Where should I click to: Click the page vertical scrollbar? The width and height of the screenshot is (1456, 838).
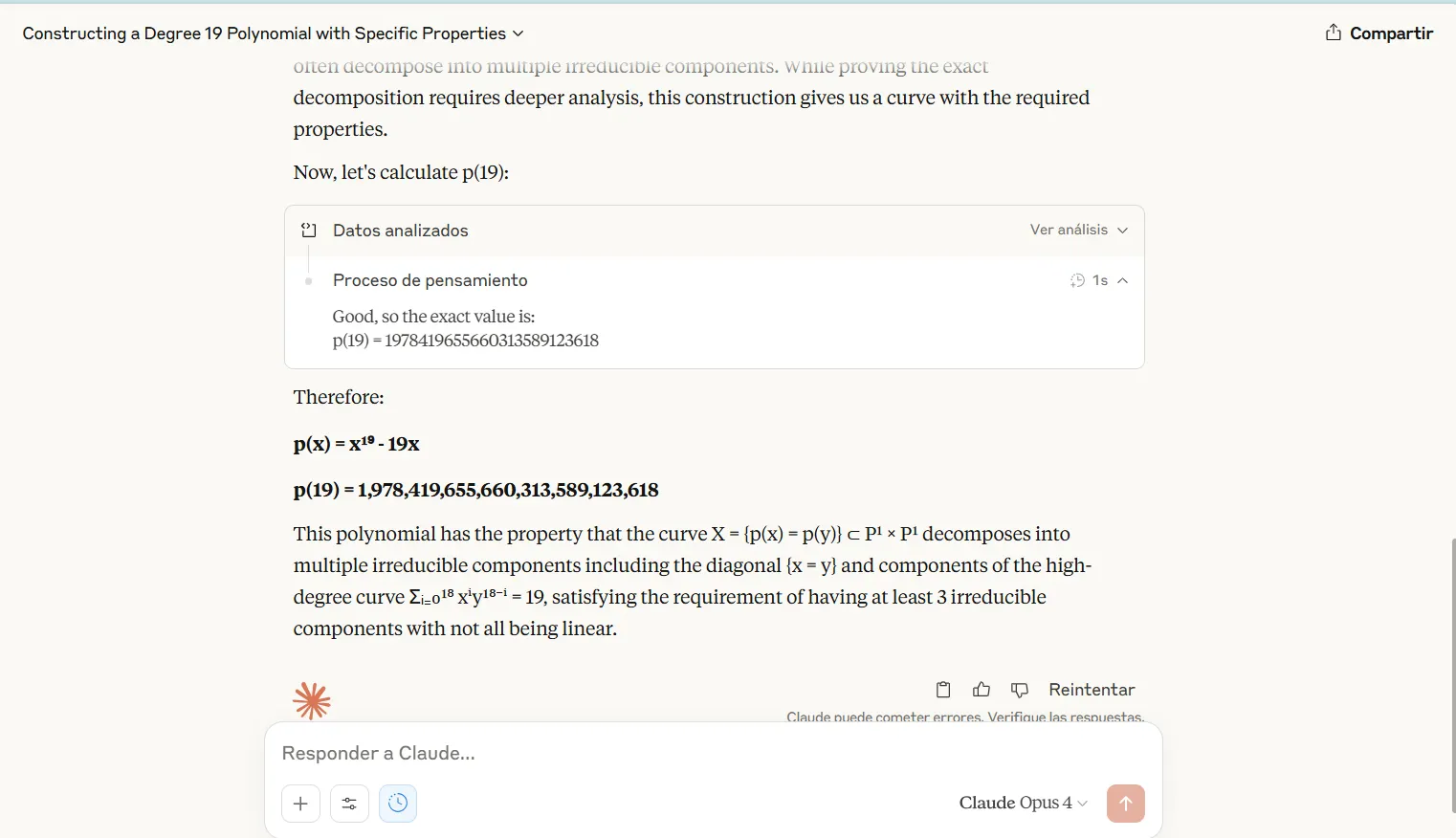point(1452,670)
